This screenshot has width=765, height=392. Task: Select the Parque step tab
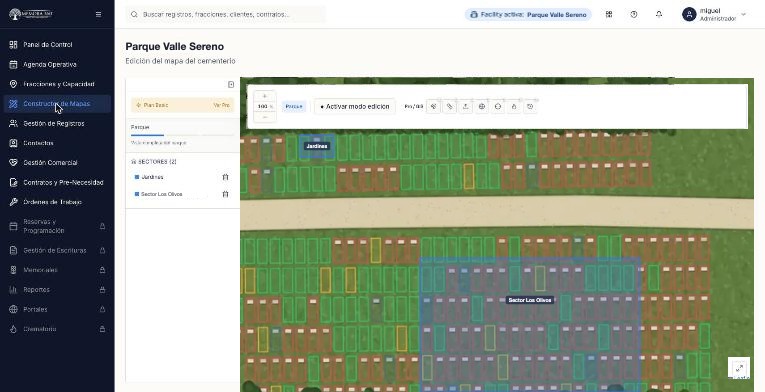pos(140,127)
